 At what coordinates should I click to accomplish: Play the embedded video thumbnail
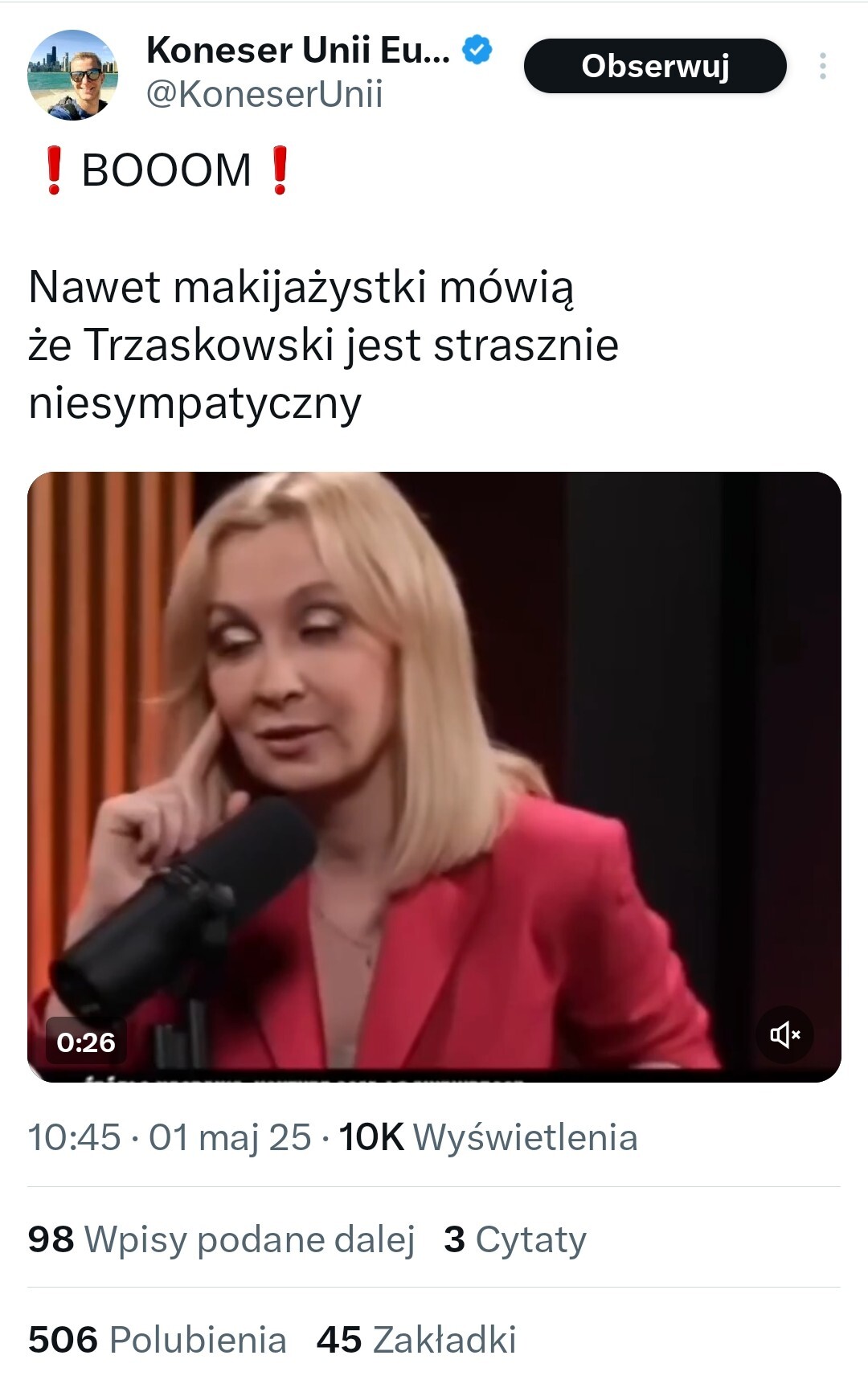[x=434, y=776]
